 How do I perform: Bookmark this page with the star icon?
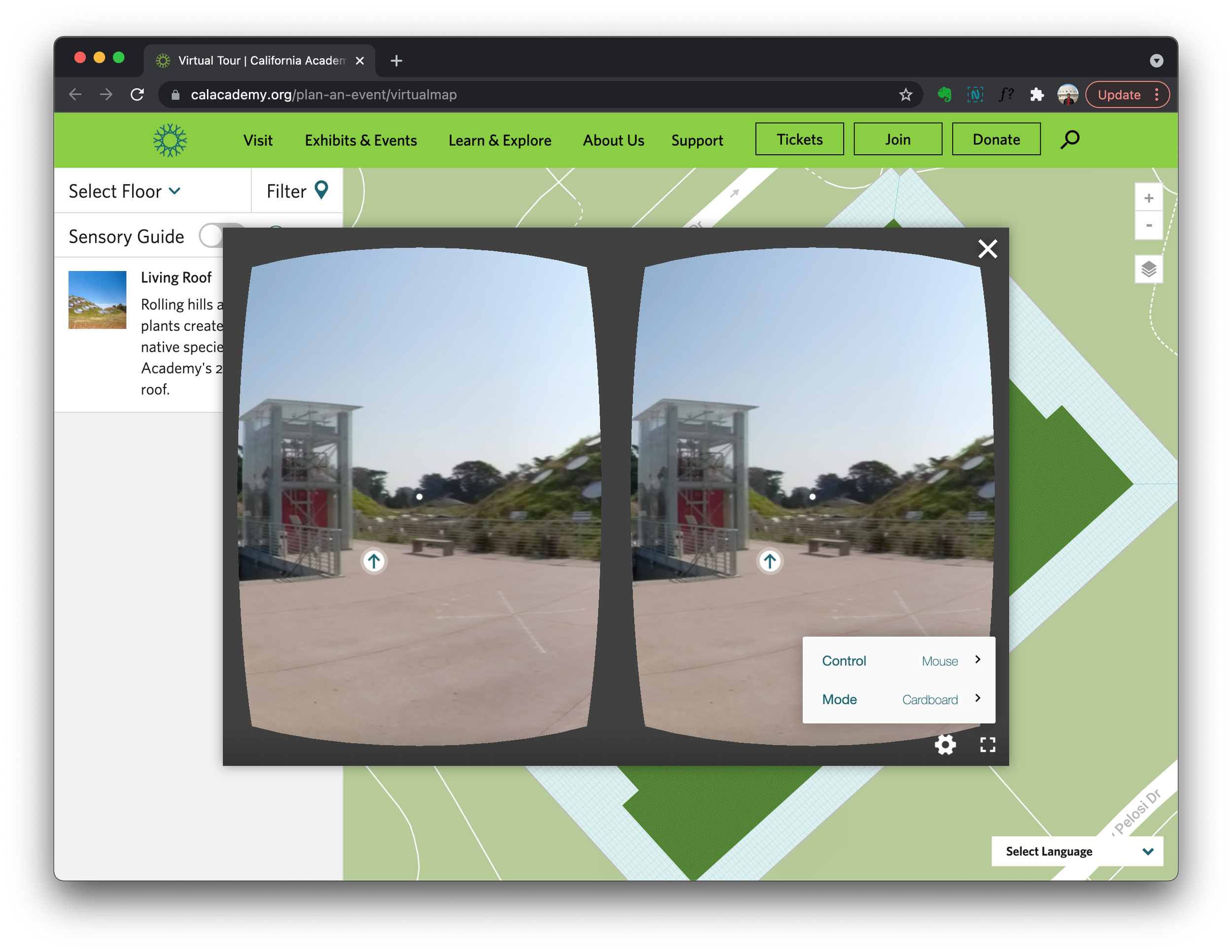point(905,95)
